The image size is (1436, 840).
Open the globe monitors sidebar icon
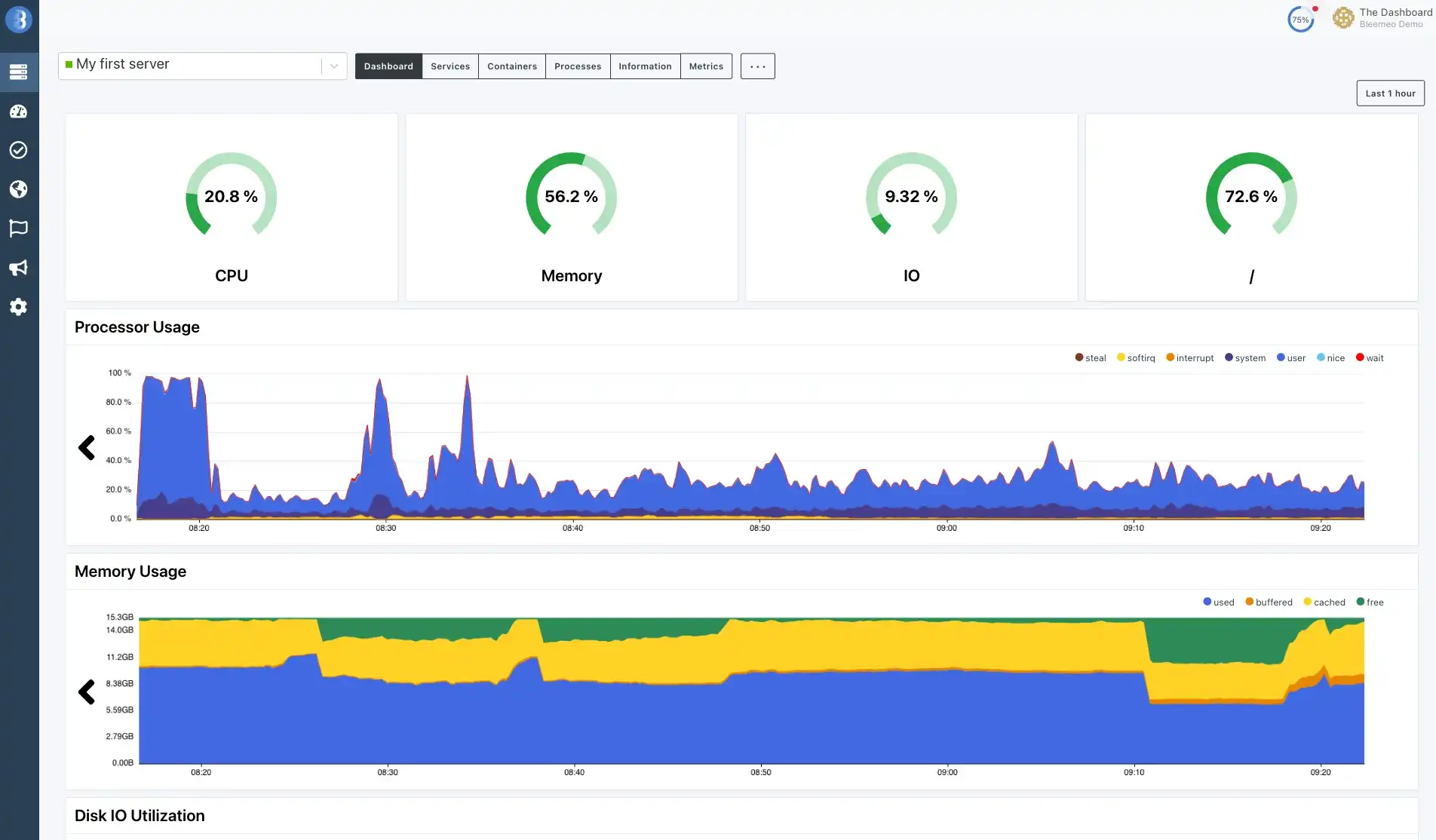(x=19, y=189)
